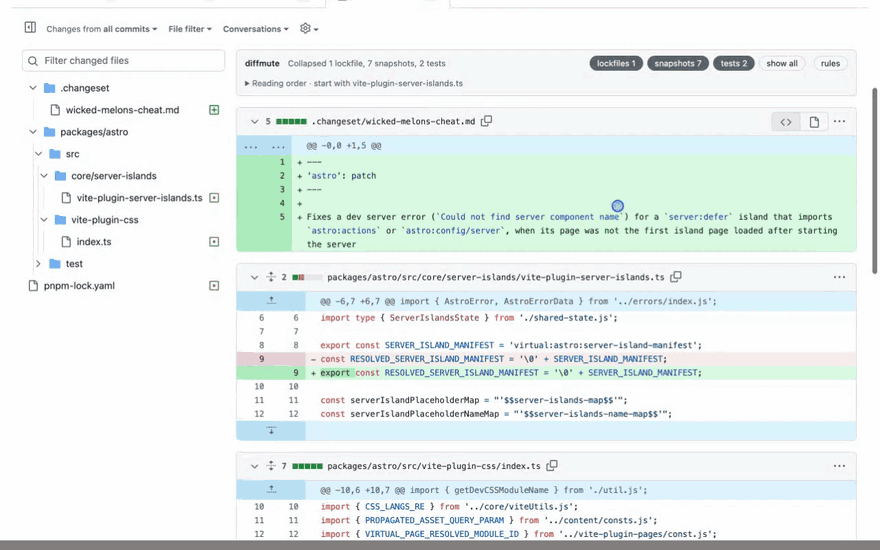880x550 pixels.
Task: Expand lines above in vite-plugin-server-islands.ts hunk
Action: [x=271, y=301]
